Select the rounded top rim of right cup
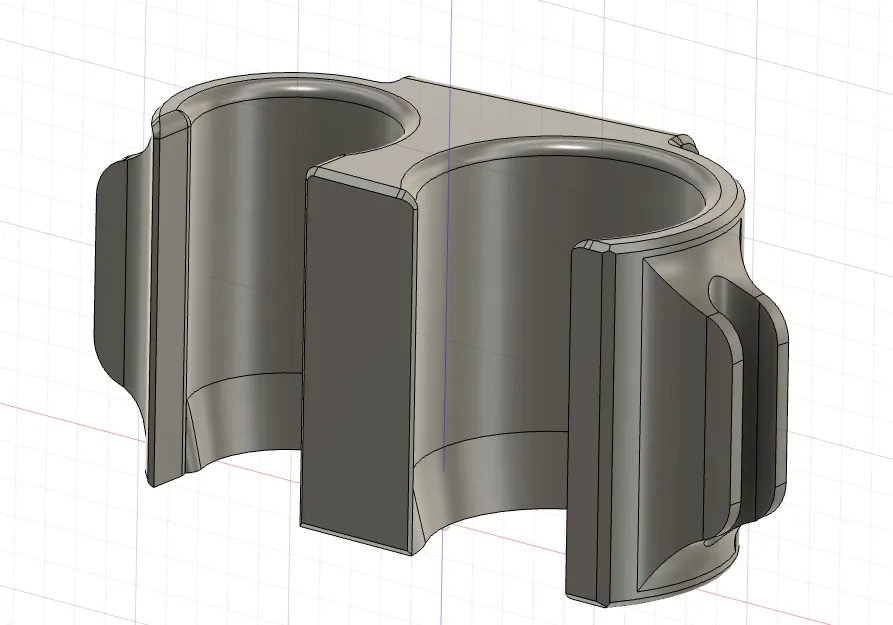This screenshot has height=625, width=893. tap(570, 149)
